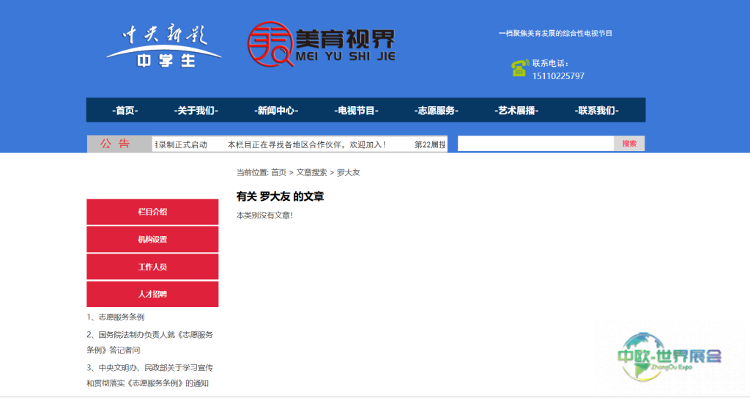
Task: Click the green telephone icon
Action: [519, 68]
